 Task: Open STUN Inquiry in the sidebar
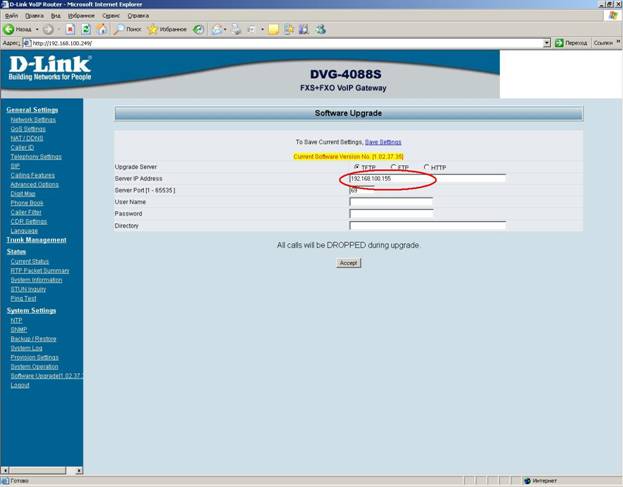[x=28, y=289]
